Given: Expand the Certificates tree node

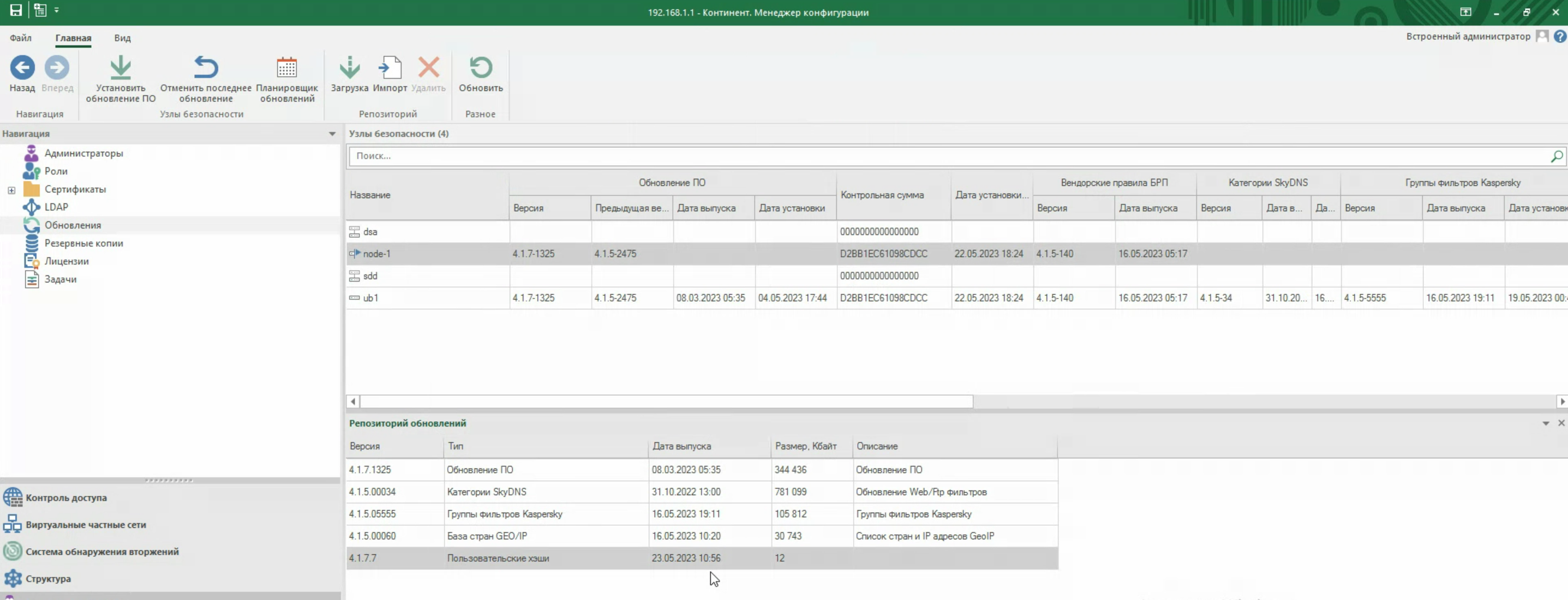Looking at the screenshot, I should (x=11, y=190).
